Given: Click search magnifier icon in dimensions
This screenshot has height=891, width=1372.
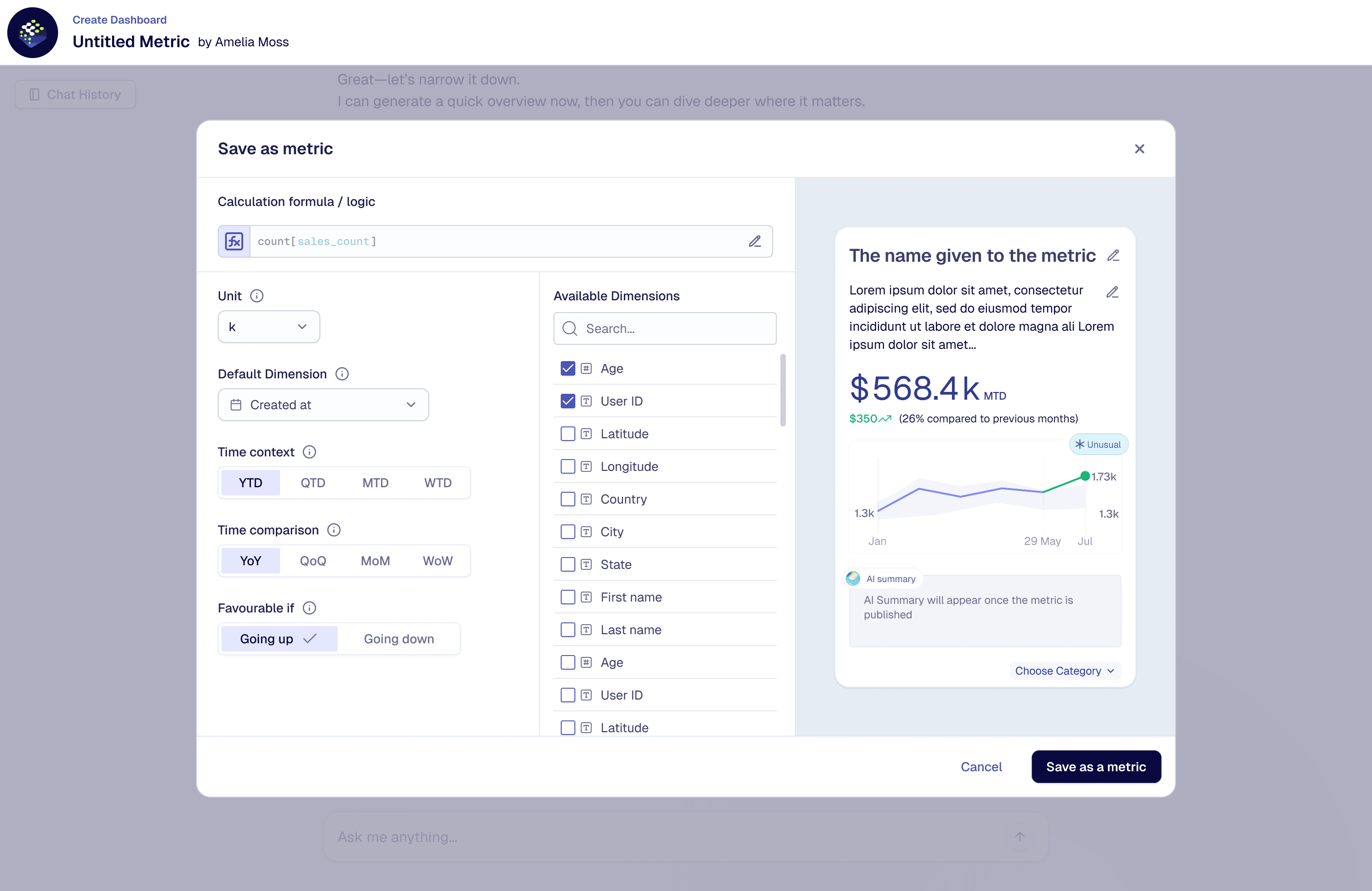Looking at the screenshot, I should pos(569,328).
